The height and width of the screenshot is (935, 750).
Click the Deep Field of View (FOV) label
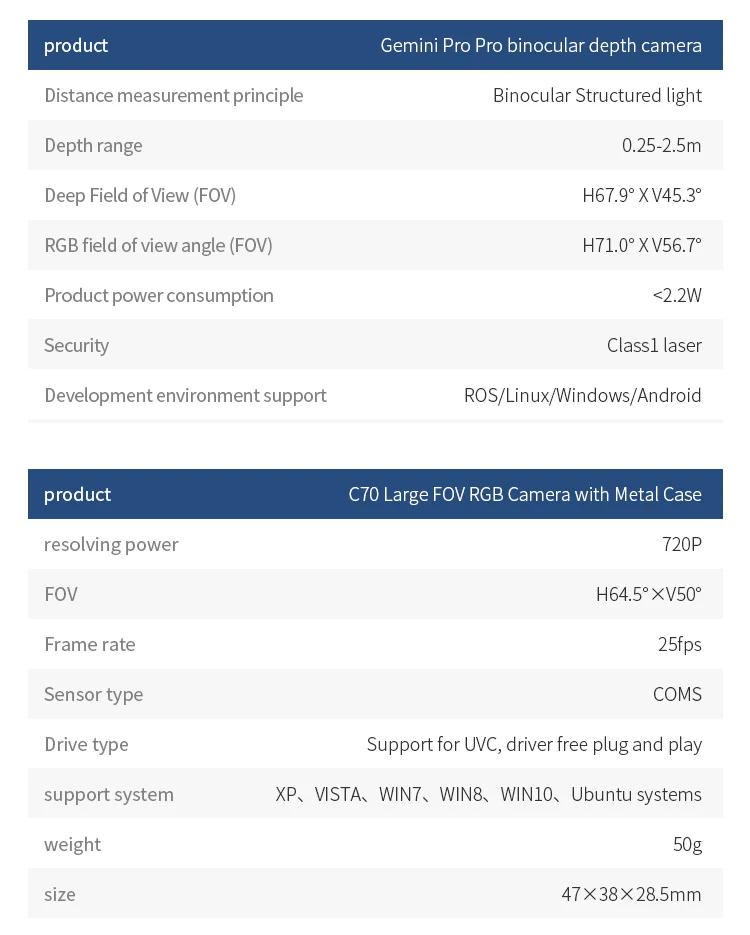coord(140,195)
